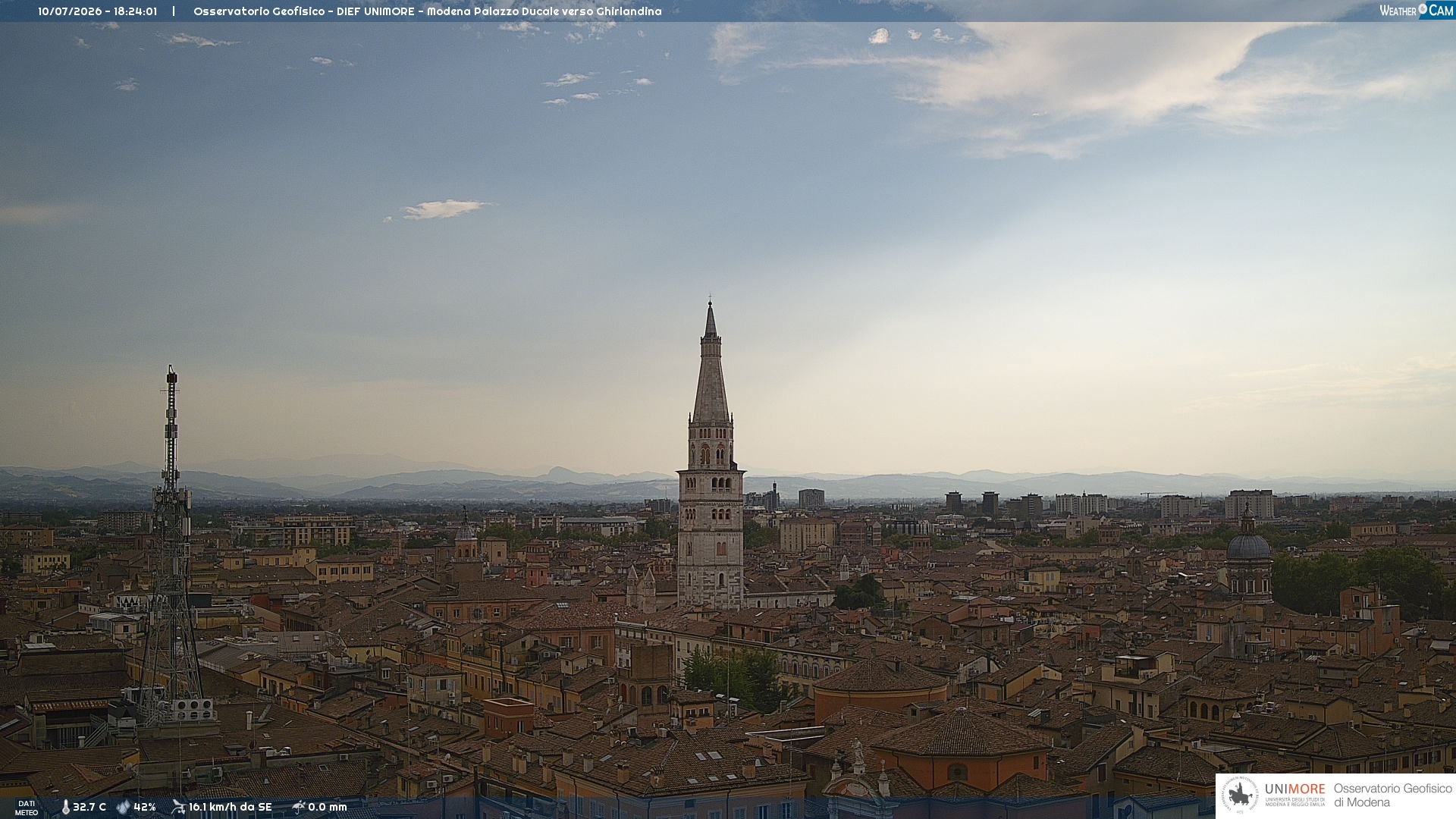Click the UNIMORE wordmark text
Screen dimensions: 1456x819
point(1294,789)
